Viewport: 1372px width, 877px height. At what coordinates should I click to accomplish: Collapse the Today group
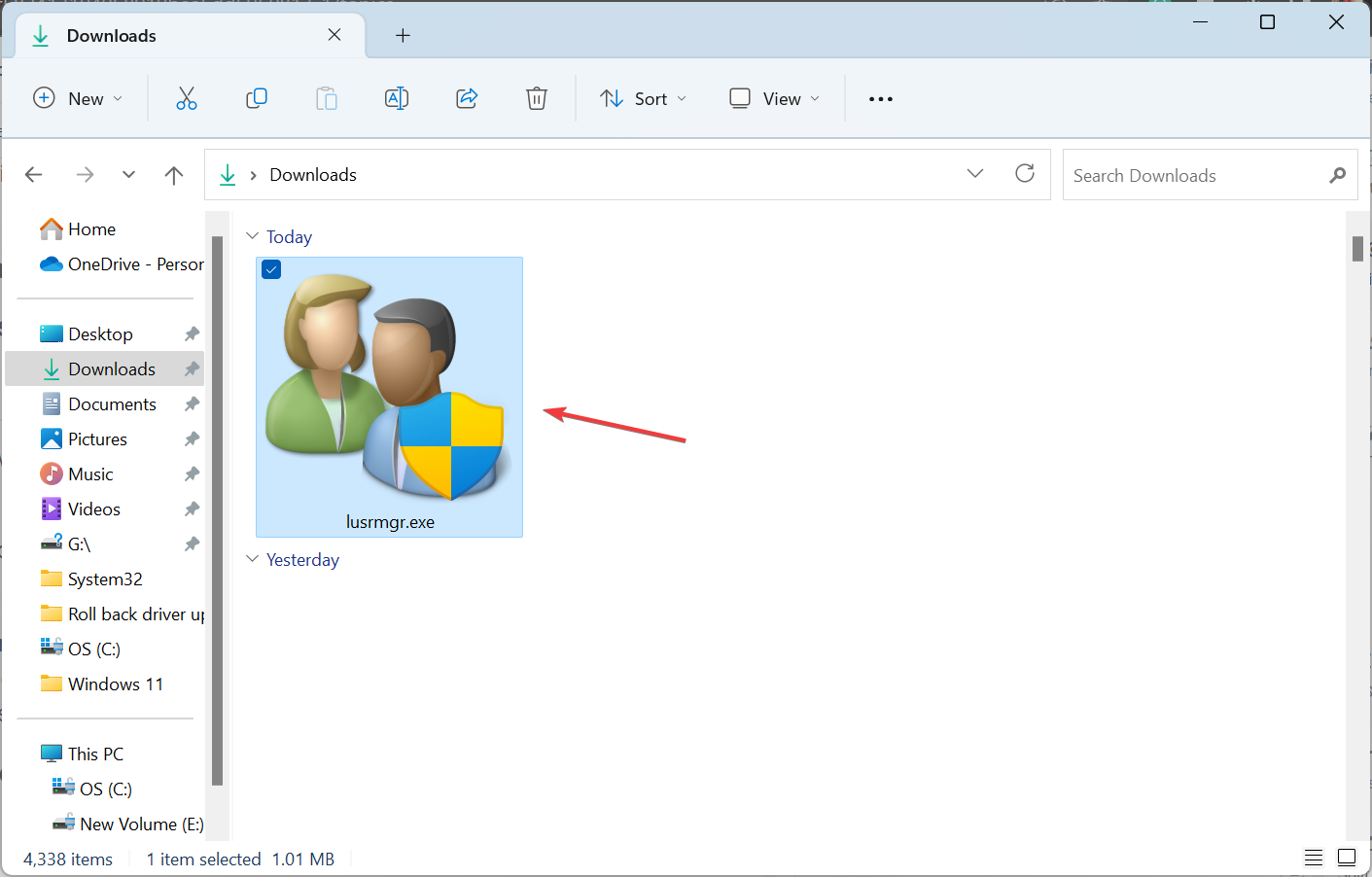click(253, 236)
